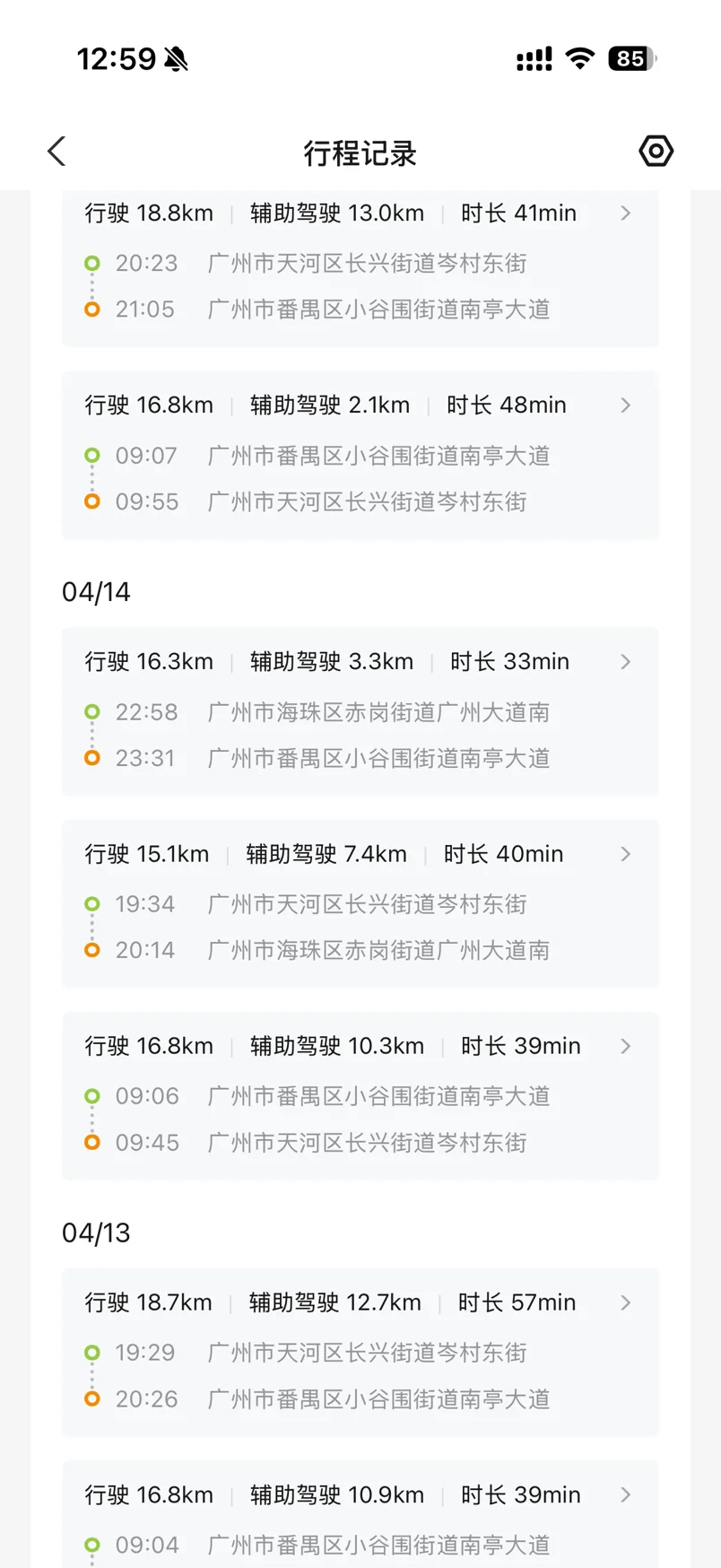This screenshot has height=1568, width=721.
Task: Tap the battery level indicator
Action: tap(632, 59)
